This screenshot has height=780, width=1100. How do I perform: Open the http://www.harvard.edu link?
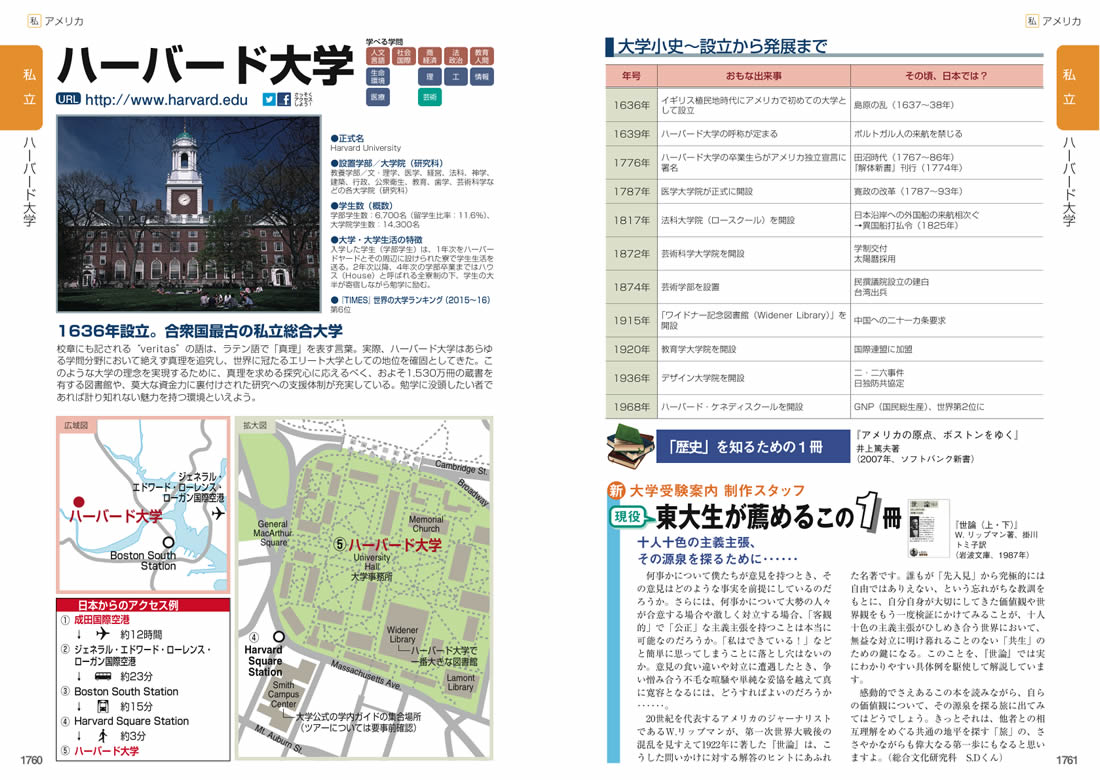coord(166,100)
